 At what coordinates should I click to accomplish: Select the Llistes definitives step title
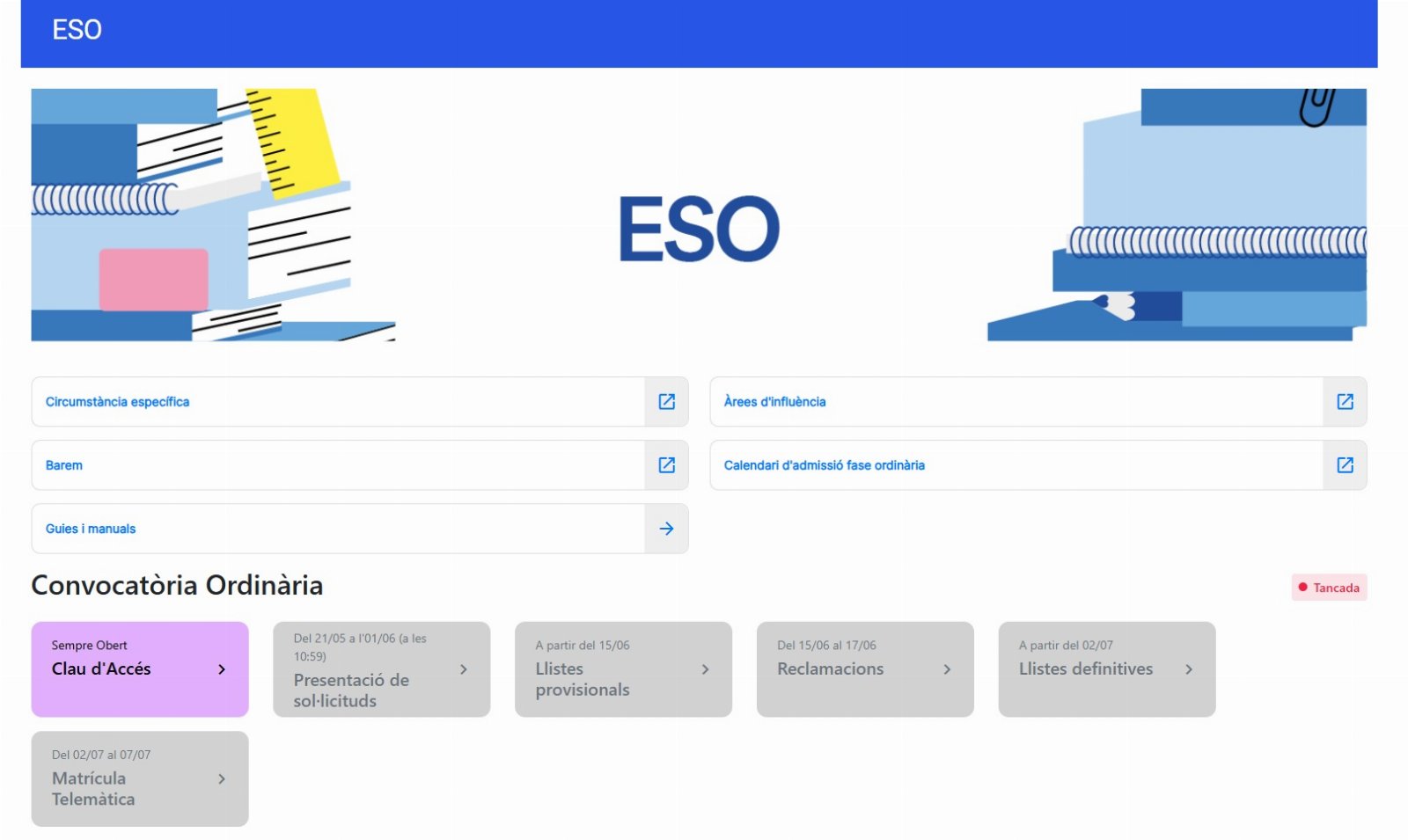click(1085, 668)
